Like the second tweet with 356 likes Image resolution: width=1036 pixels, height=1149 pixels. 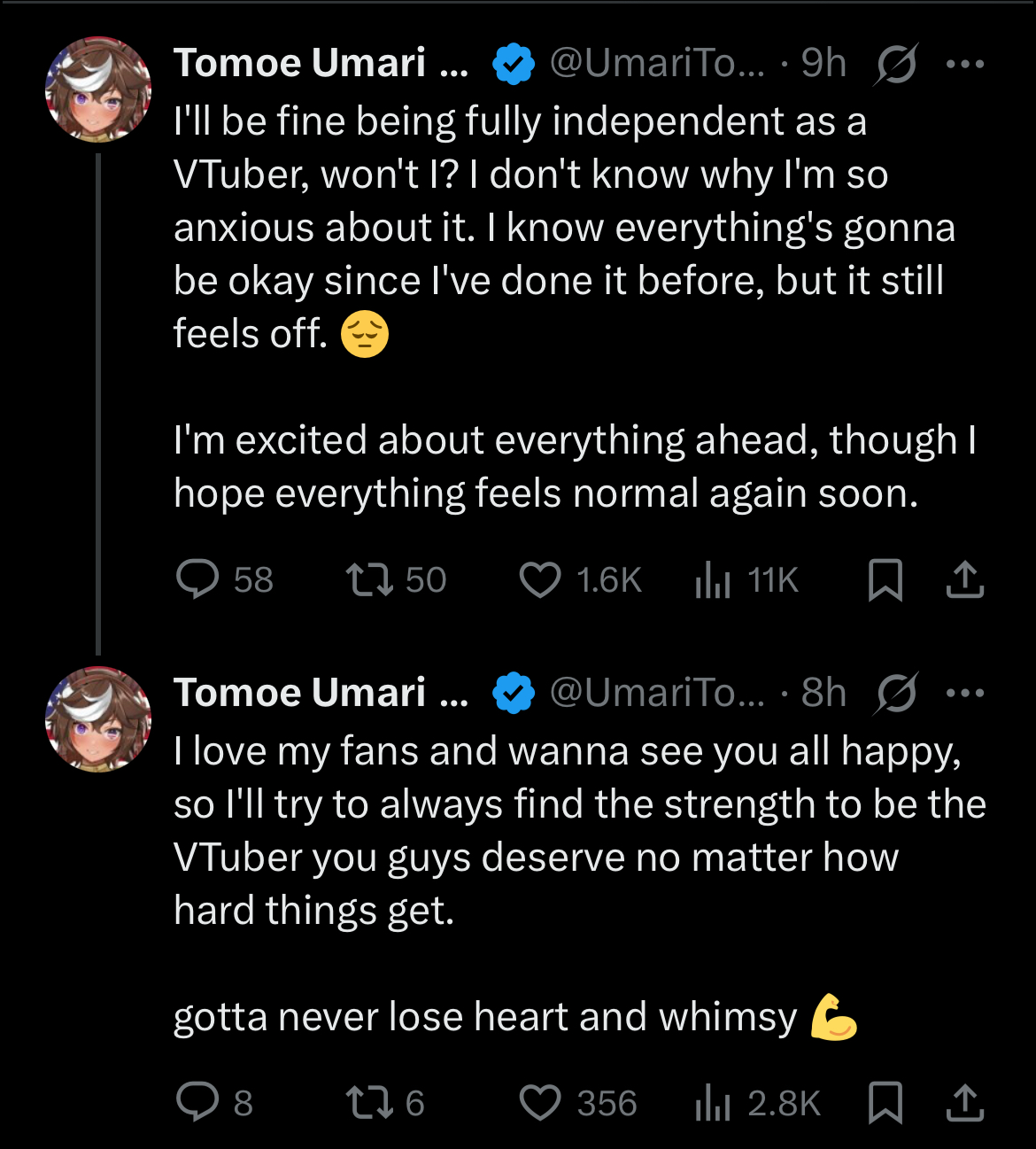point(540,1102)
